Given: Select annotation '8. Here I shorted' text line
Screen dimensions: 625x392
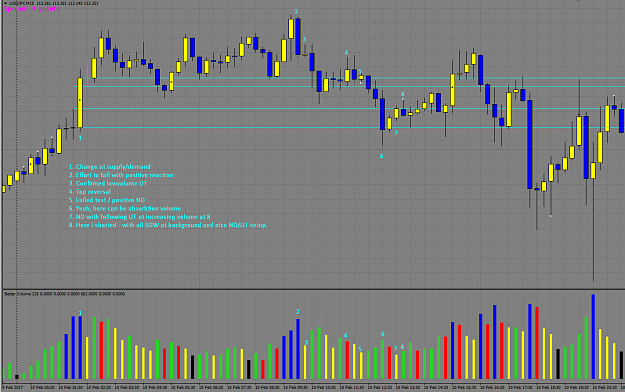Looking at the screenshot, I should coord(168,225).
